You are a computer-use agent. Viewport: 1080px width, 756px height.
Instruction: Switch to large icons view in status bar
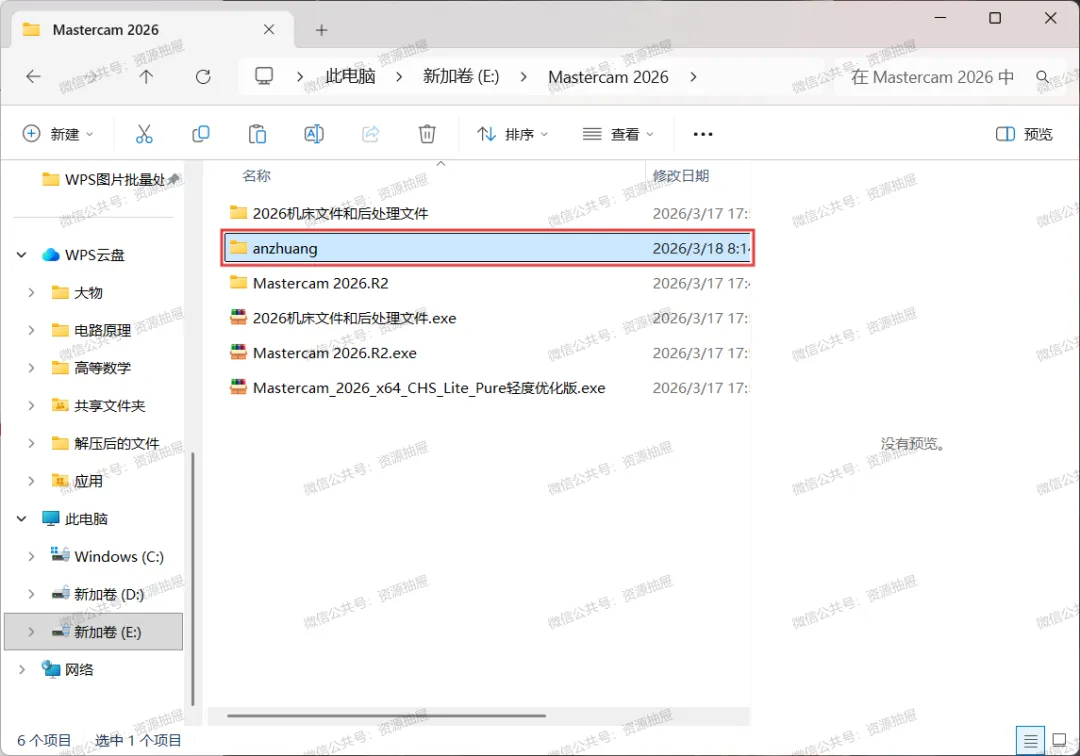click(x=1060, y=741)
